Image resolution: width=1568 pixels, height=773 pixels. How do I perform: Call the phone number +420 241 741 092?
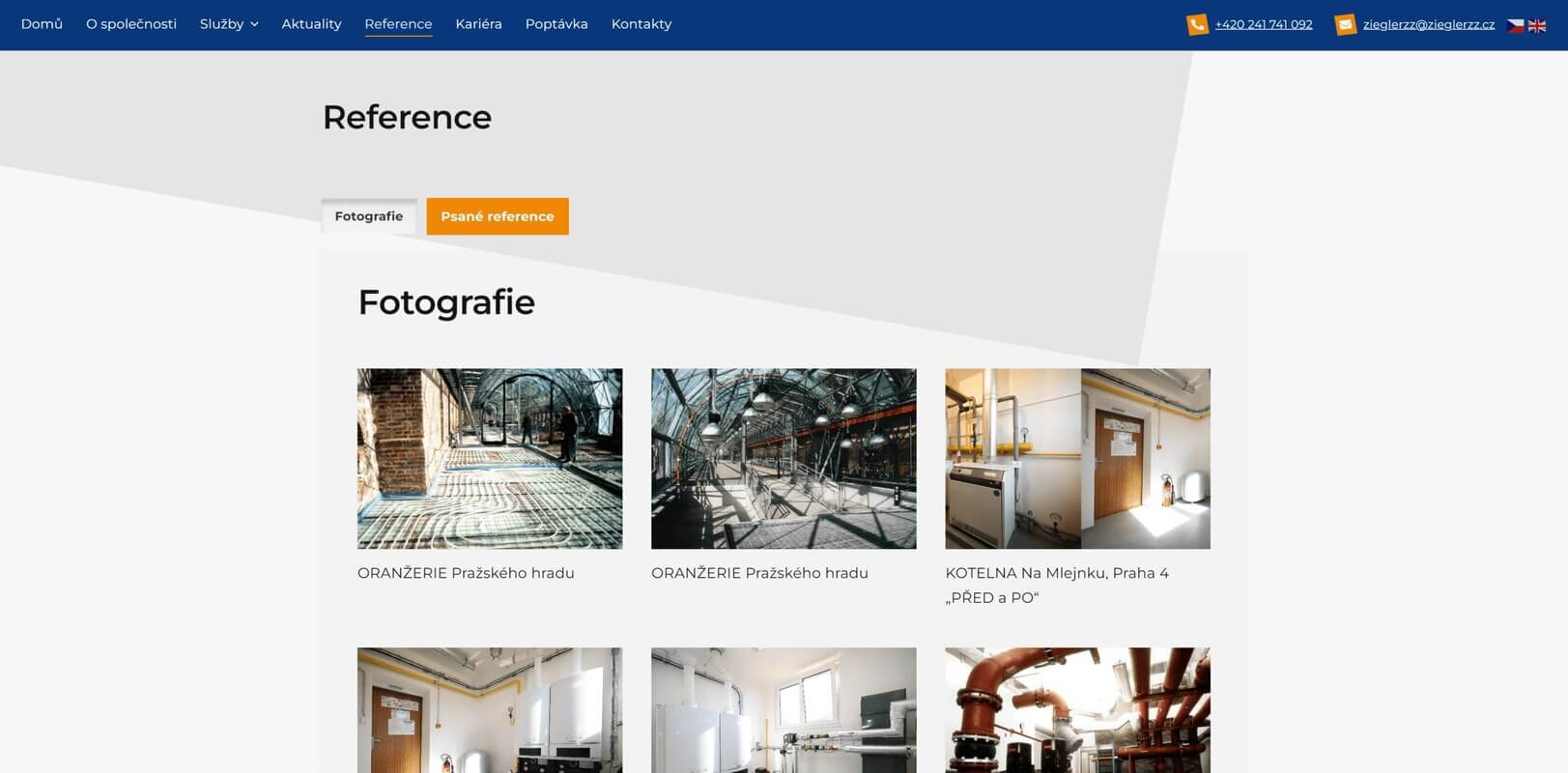(x=1264, y=25)
